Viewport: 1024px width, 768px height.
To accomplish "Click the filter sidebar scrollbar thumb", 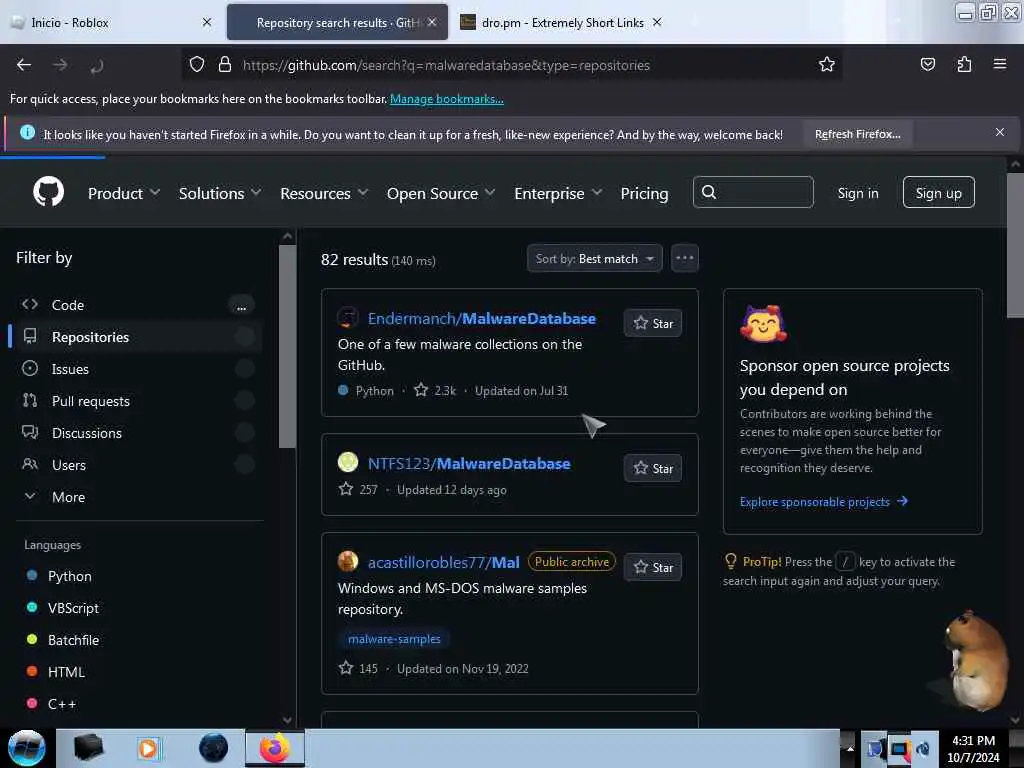I will (x=287, y=346).
